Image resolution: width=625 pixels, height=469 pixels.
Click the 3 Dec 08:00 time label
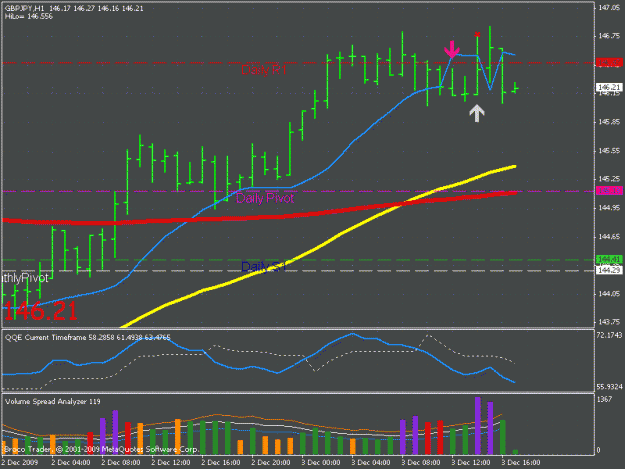tap(421, 463)
